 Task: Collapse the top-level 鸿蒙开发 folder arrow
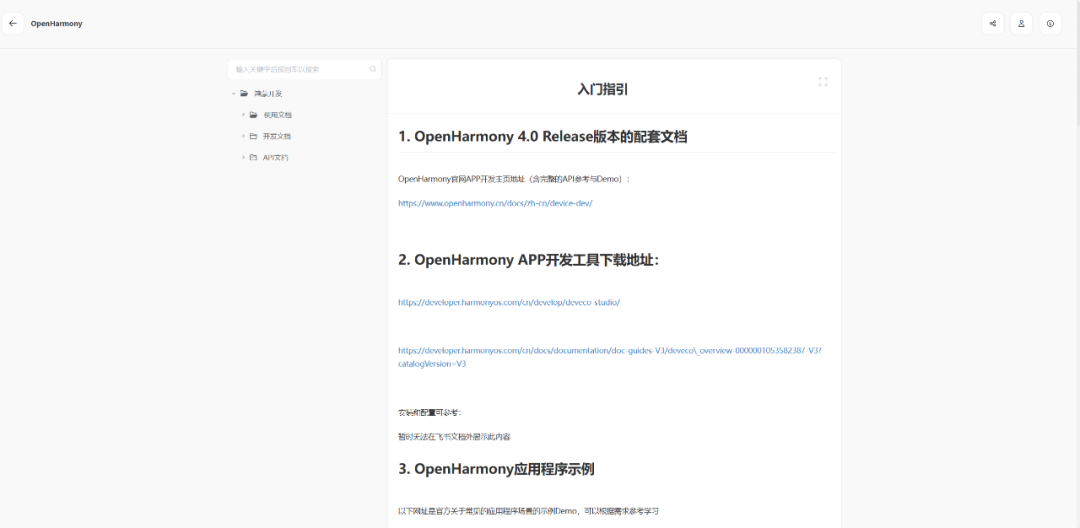(233, 94)
